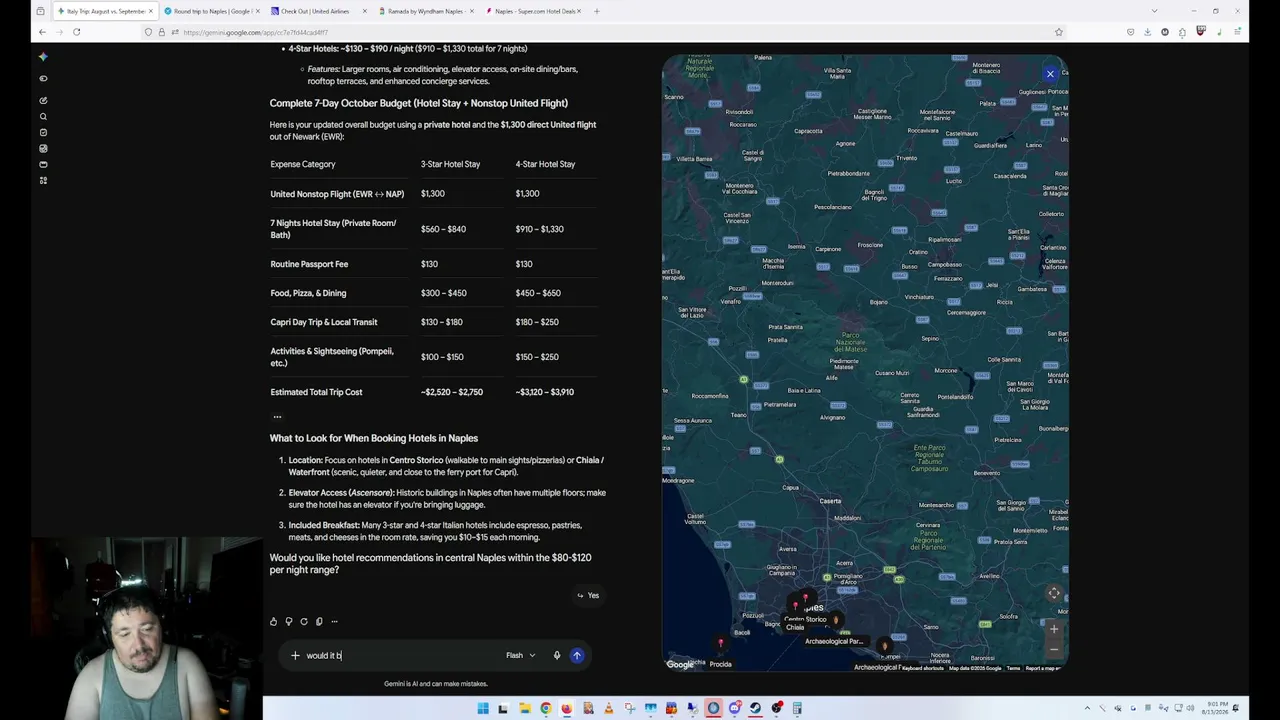Focus the prompt text field
This screenshot has height=720, width=1280.
[x=400, y=655]
